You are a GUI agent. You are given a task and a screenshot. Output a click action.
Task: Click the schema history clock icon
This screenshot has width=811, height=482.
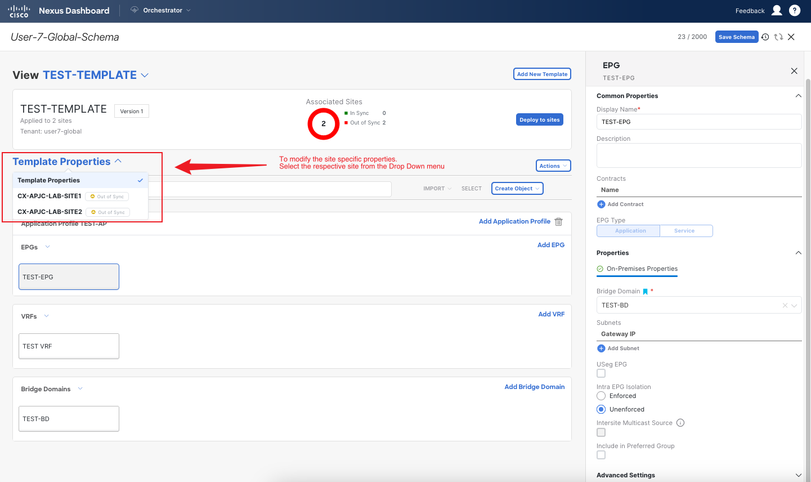pos(765,37)
